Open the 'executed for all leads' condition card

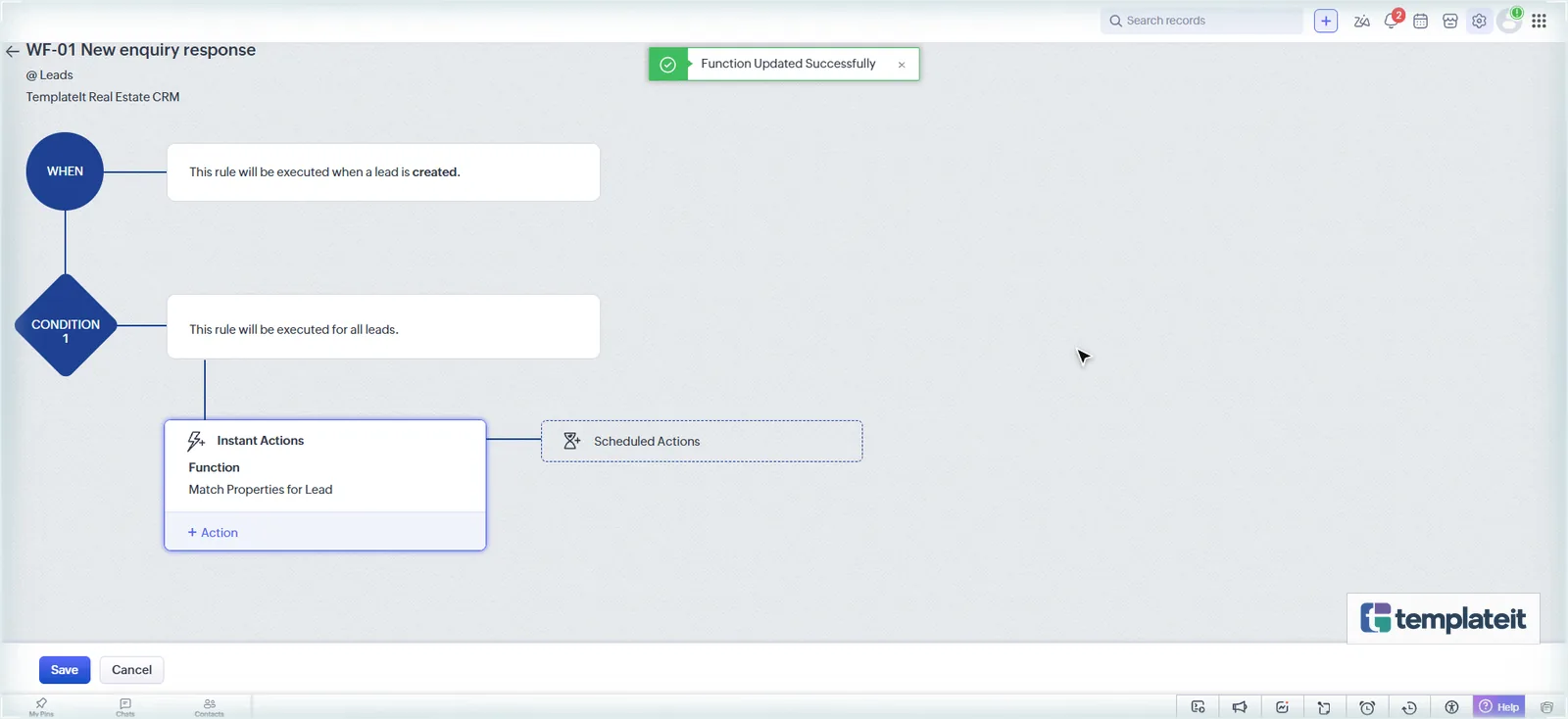tap(383, 326)
